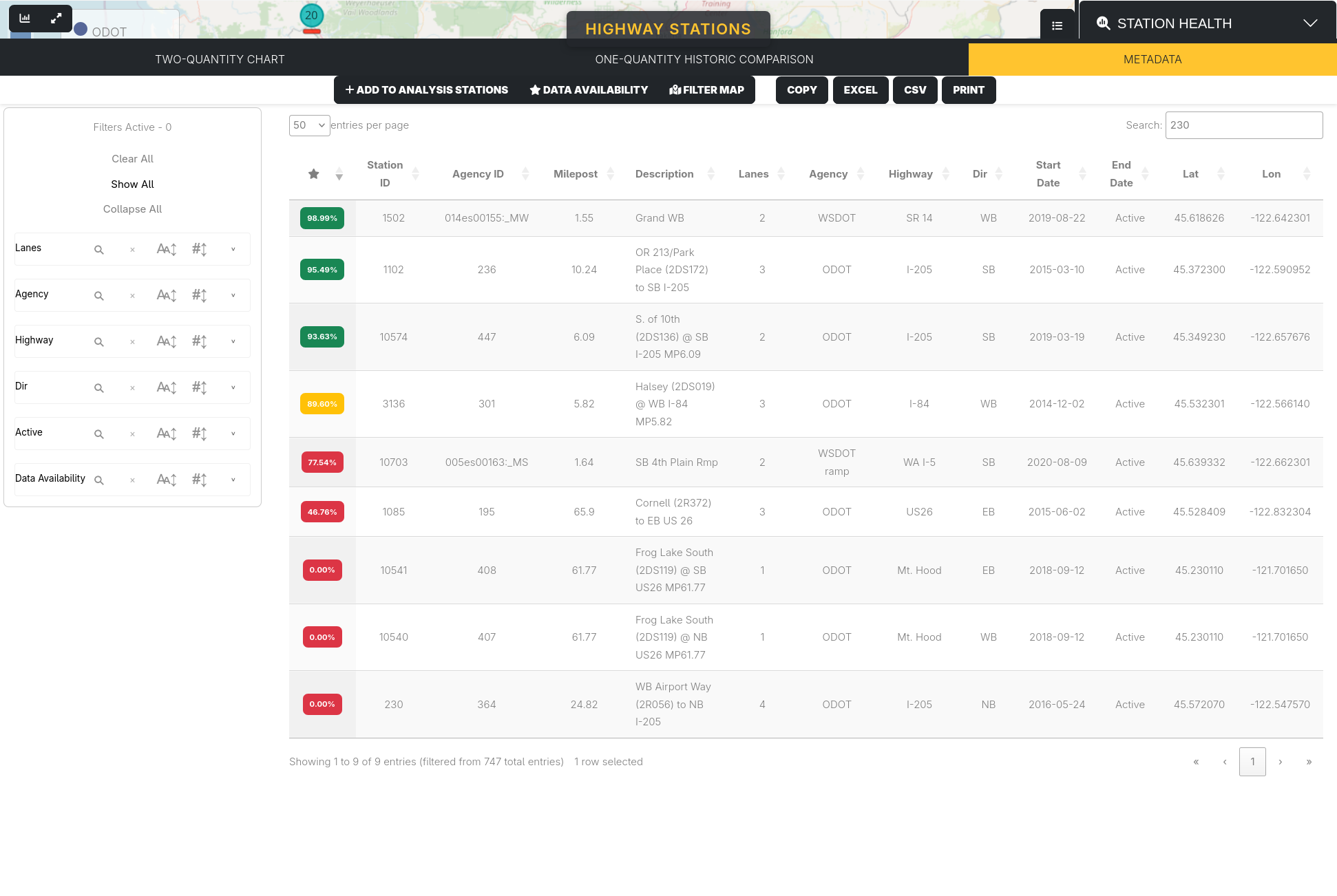This screenshot has height=896, width=1337.
Task: Expand the Lanes filter panel arrow
Action: [233, 249]
